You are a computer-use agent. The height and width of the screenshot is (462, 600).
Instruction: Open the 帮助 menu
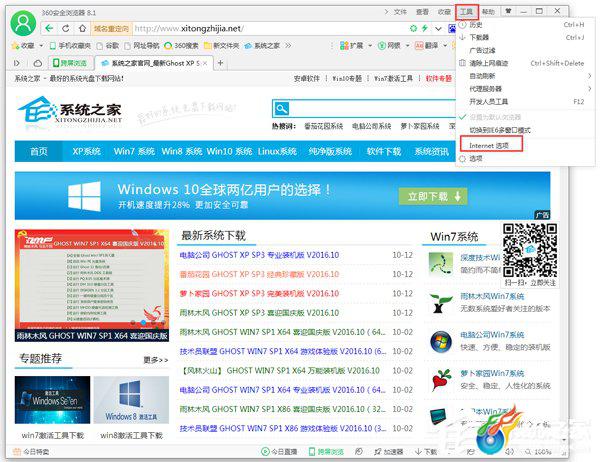488,12
